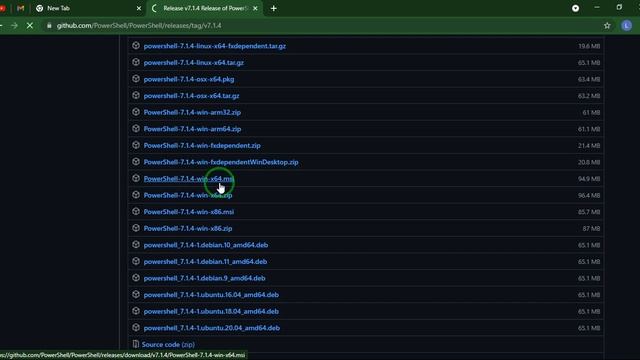Click the media control circle icon in title bar

[576, 8]
